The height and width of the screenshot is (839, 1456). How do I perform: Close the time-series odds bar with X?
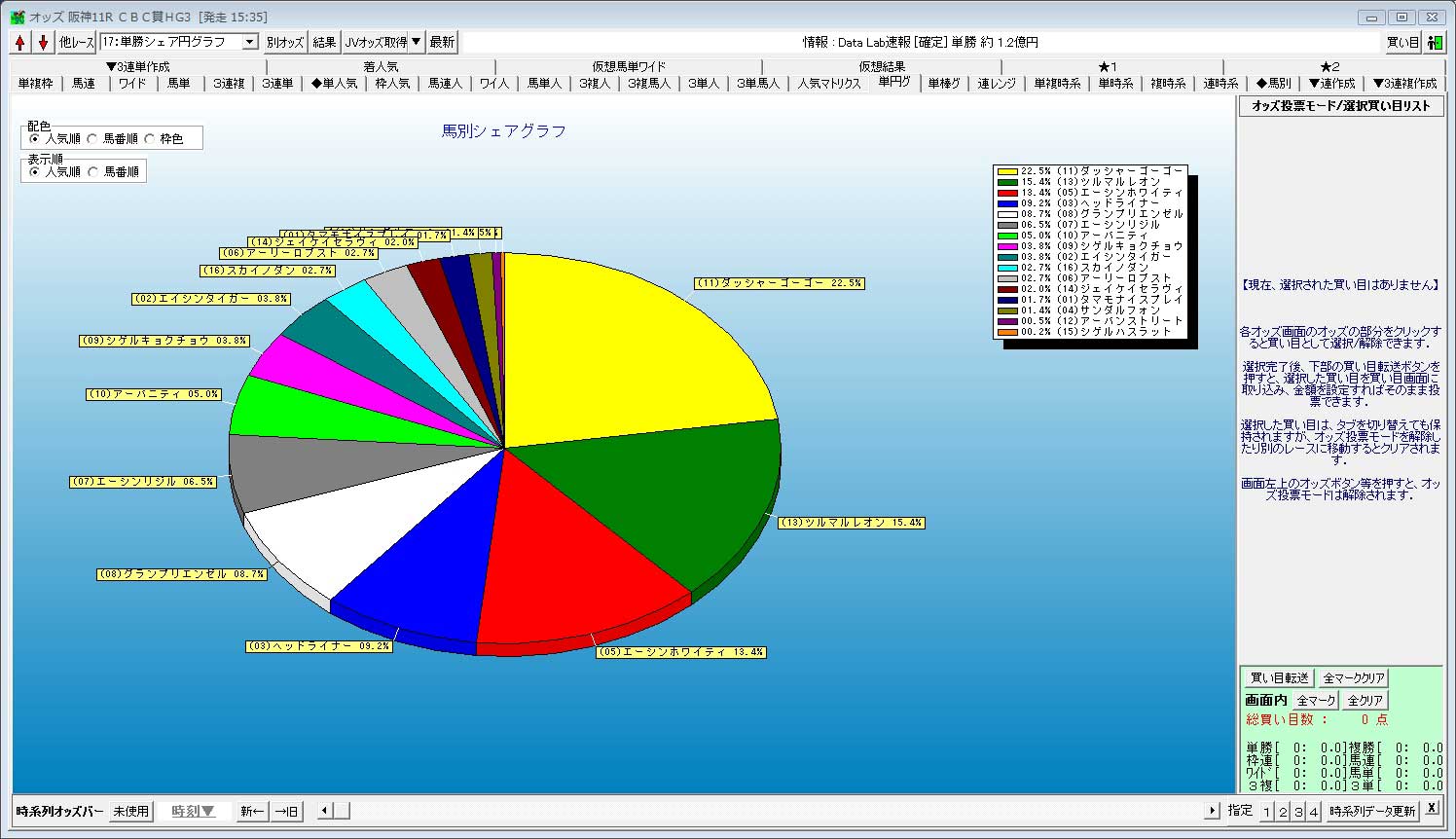[1432, 809]
